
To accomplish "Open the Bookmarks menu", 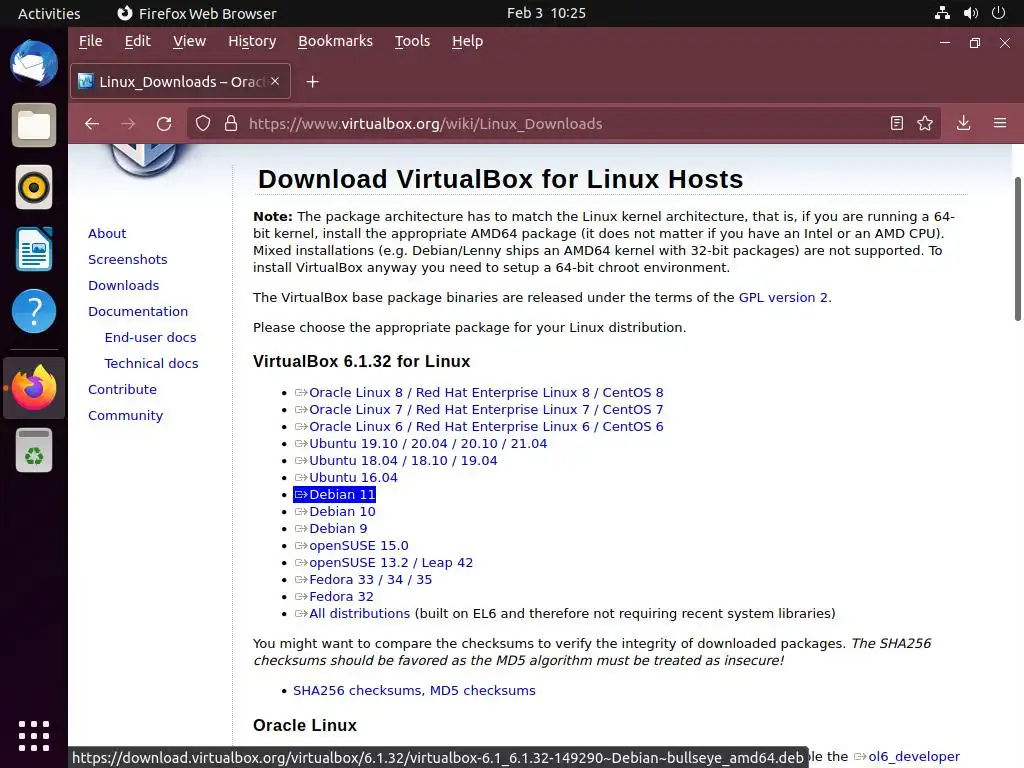I will pos(335,41).
